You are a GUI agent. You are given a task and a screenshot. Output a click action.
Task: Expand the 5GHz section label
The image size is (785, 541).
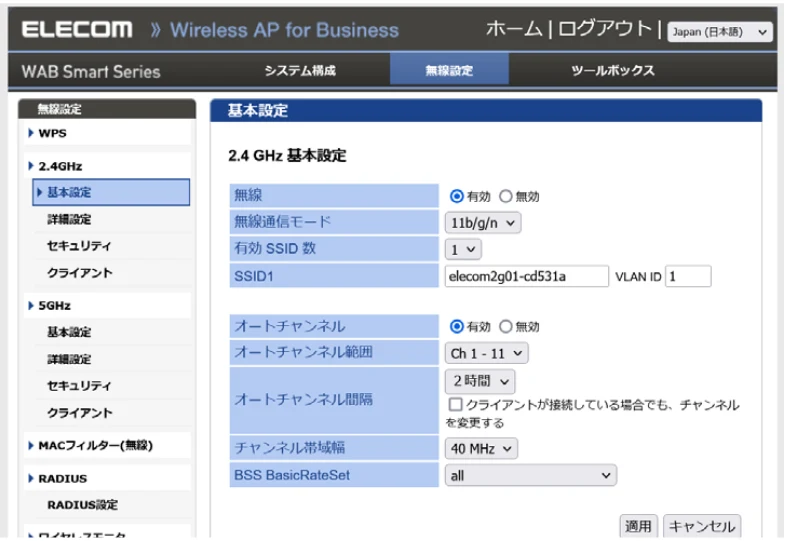55,306
